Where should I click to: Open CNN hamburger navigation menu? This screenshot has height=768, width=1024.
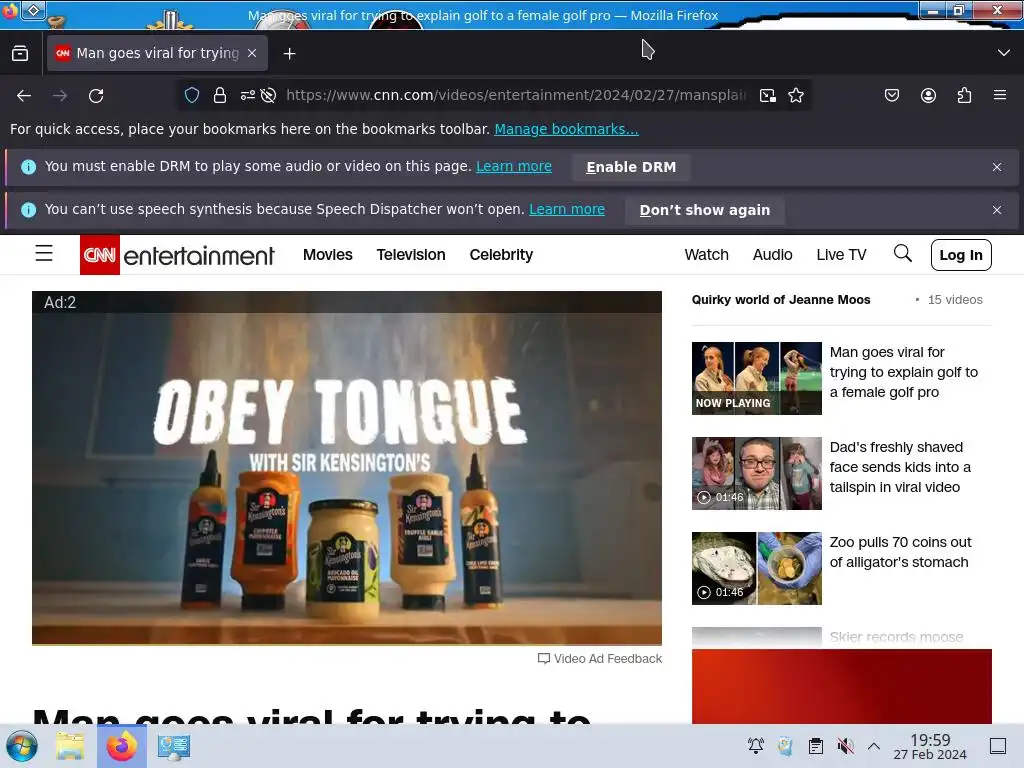pyautogui.click(x=44, y=253)
